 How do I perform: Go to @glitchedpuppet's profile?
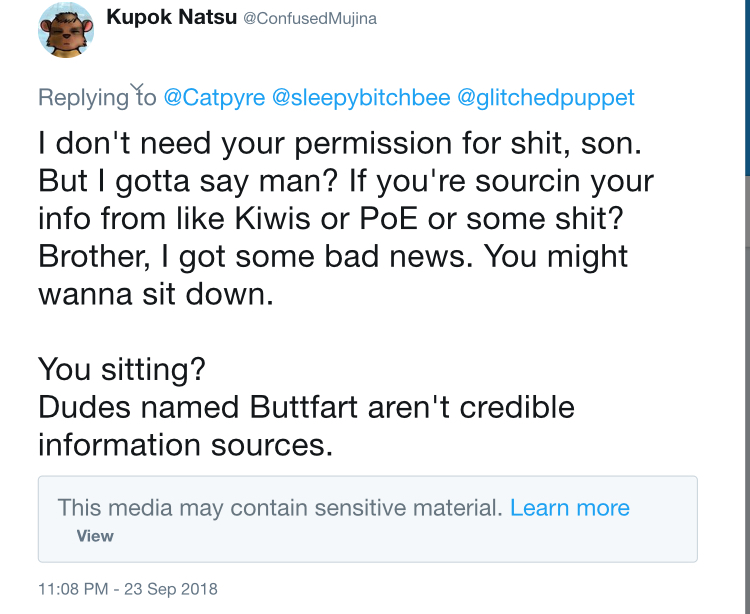pos(546,98)
